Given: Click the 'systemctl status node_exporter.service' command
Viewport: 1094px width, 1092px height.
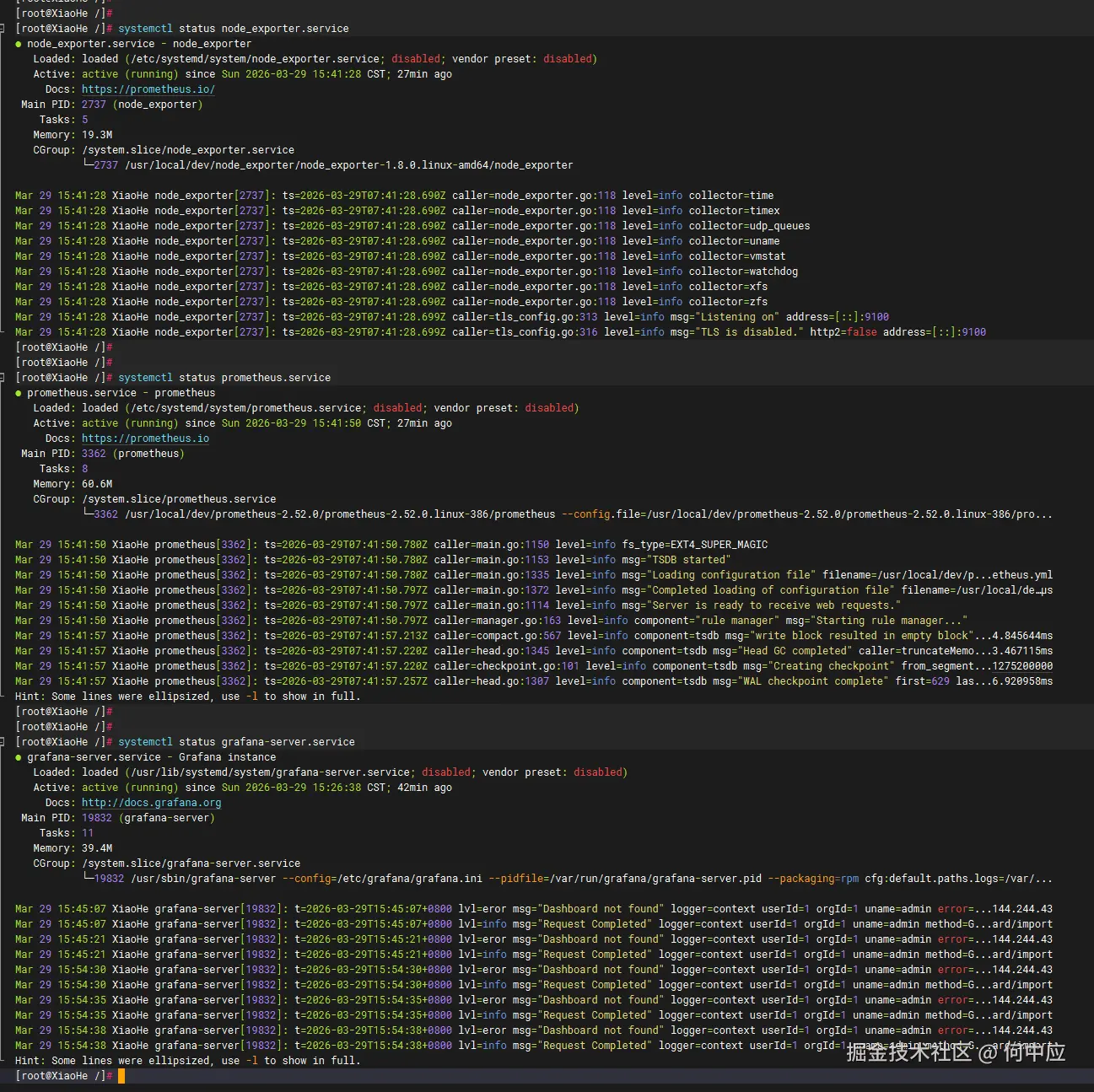Looking at the screenshot, I should [x=234, y=29].
